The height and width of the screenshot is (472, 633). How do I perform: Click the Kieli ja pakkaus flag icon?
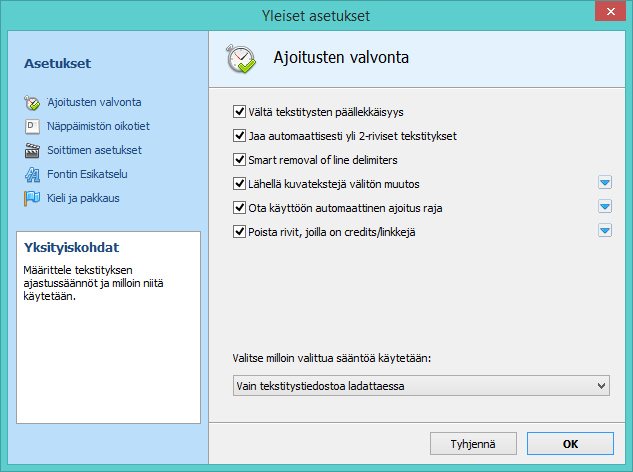coord(31,198)
